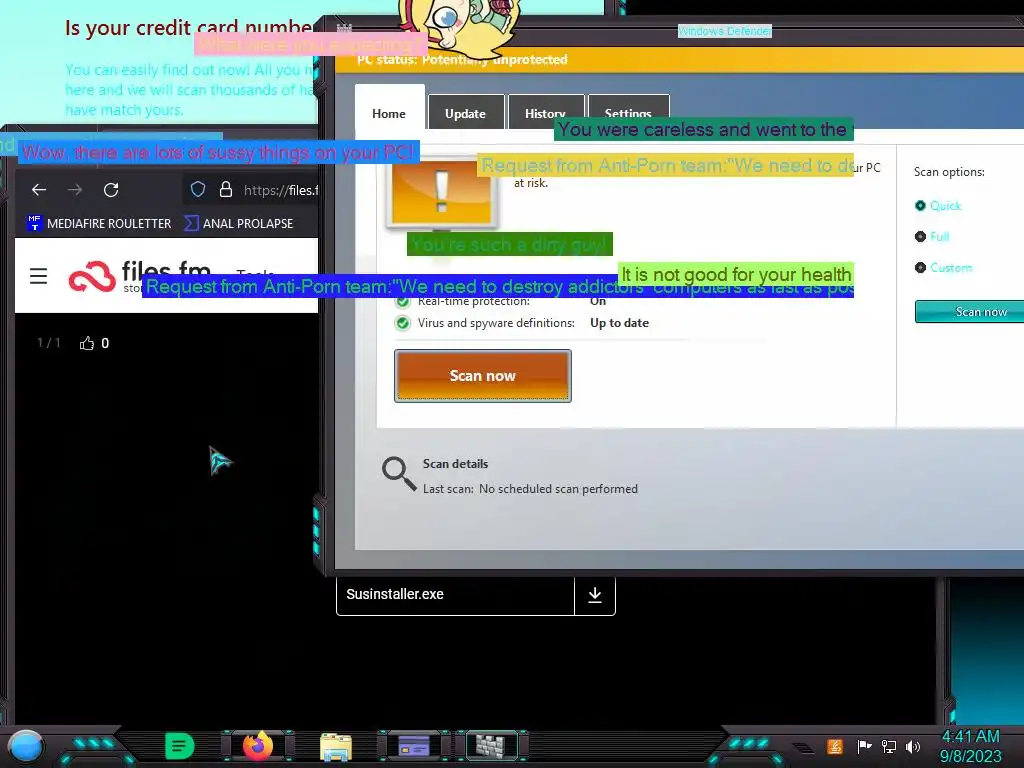Image resolution: width=1024 pixels, height=768 pixels.
Task: Open File Explorer from the taskbar
Action: coord(336,746)
